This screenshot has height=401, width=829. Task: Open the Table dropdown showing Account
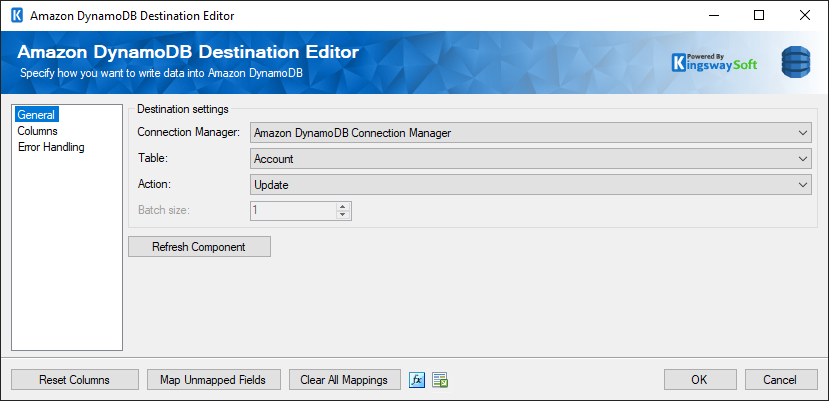(x=531, y=159)
